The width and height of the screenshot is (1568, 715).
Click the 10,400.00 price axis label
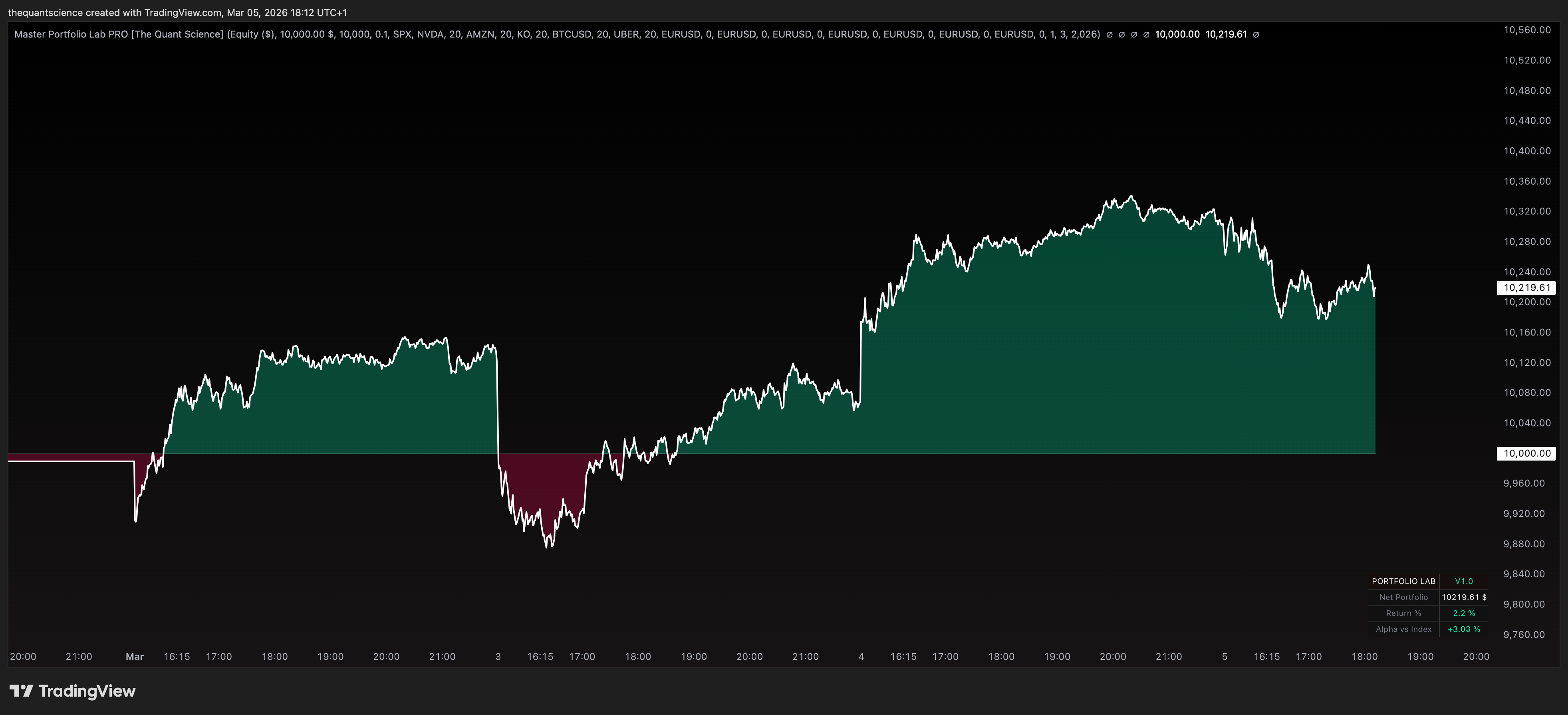pos(1526,151)
